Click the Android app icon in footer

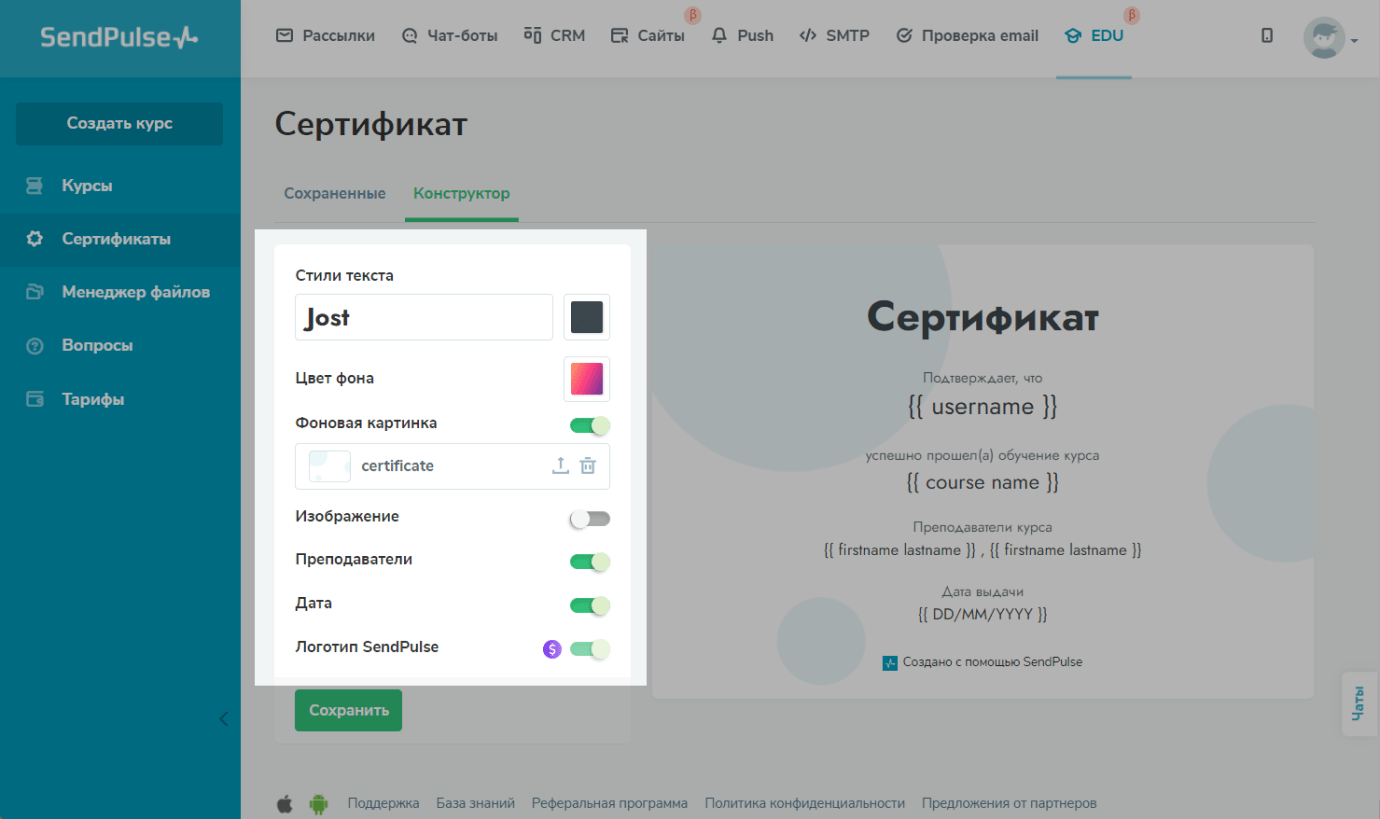(319, 803)
